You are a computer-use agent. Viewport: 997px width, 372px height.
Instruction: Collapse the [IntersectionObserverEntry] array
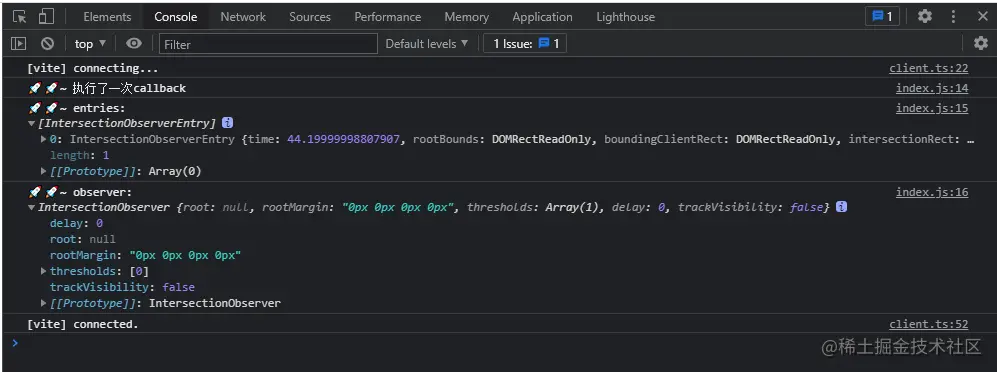point(32,123)
